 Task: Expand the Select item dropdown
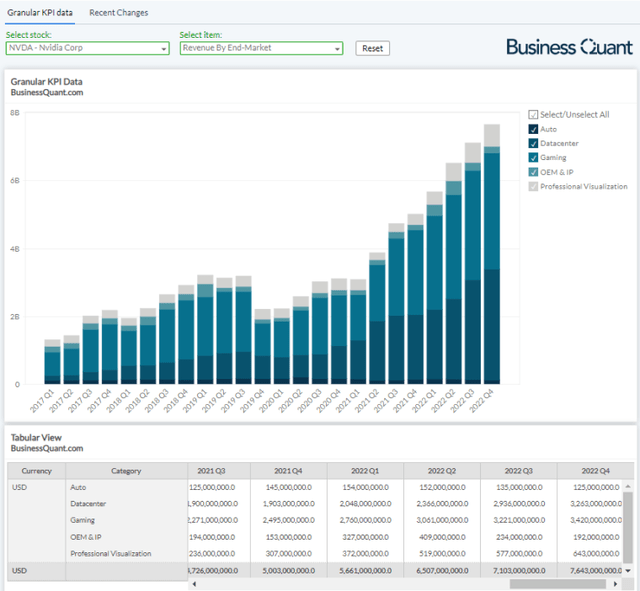pyautogui.click(x=261, y=48)
